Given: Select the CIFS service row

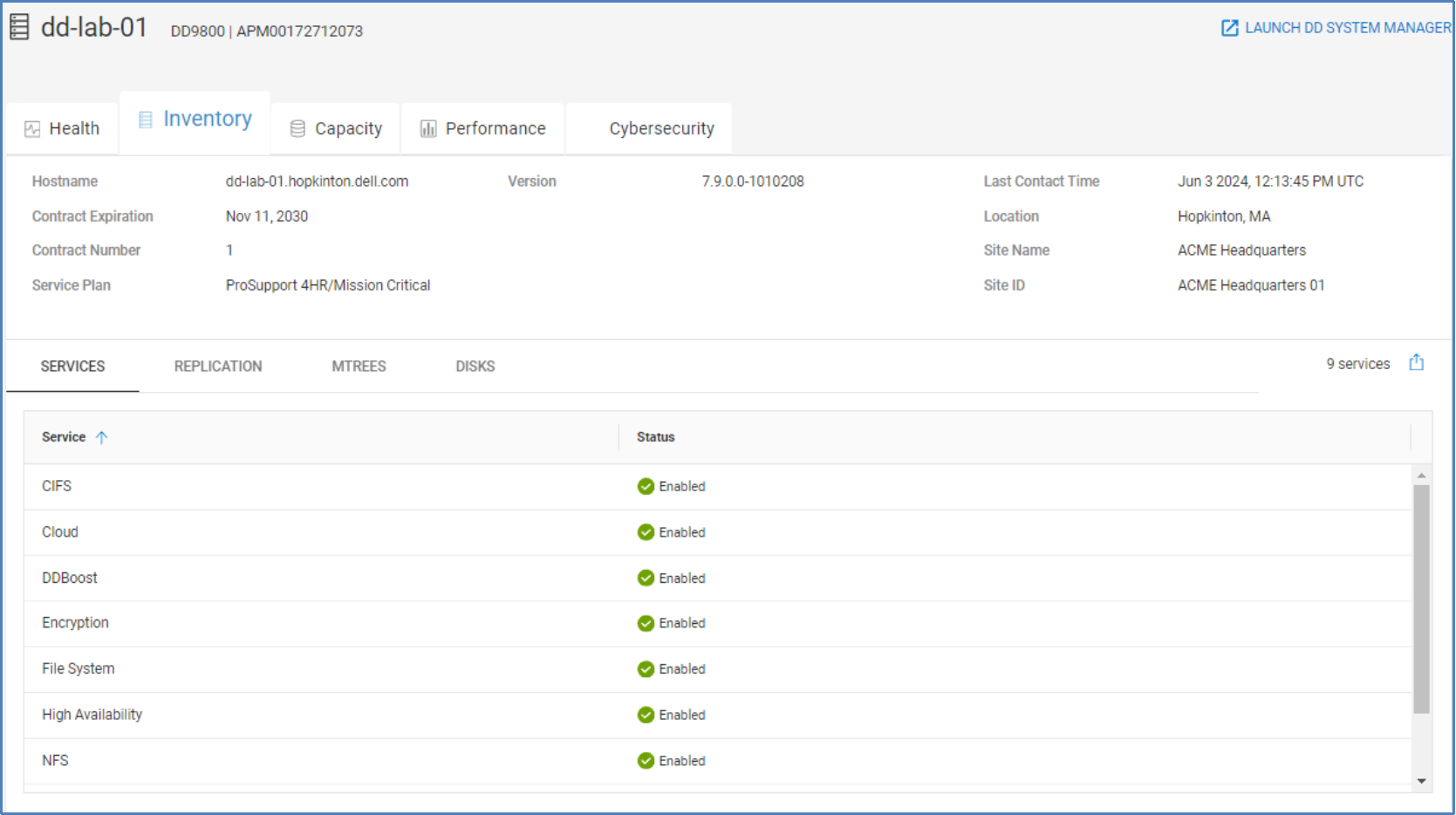Looking at the screenshot, I should pyautogui.click(x=718, y=487).
